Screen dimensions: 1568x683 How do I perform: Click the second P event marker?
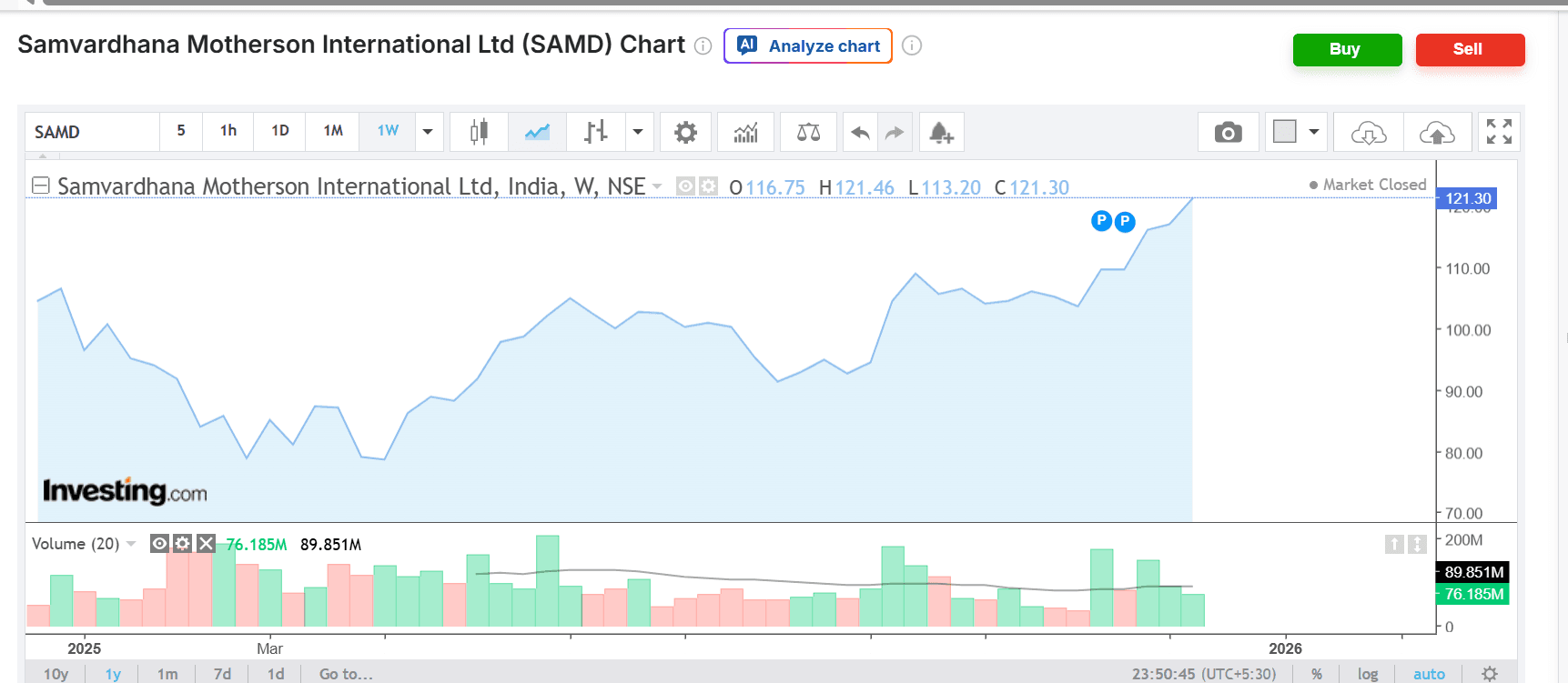[1125, 221]
